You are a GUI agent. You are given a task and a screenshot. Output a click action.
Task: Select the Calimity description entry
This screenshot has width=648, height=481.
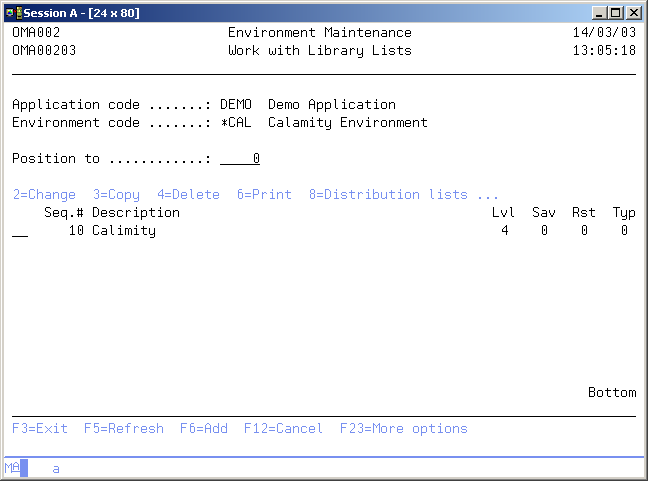[x=124, y=231]
